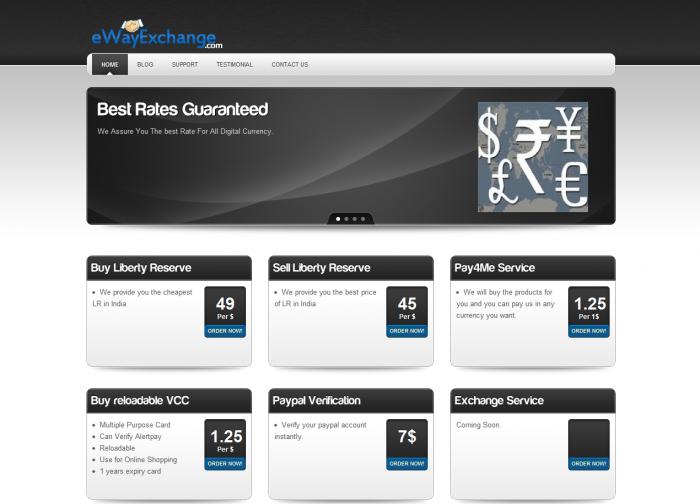Select the second slider dot

[346, 219]
